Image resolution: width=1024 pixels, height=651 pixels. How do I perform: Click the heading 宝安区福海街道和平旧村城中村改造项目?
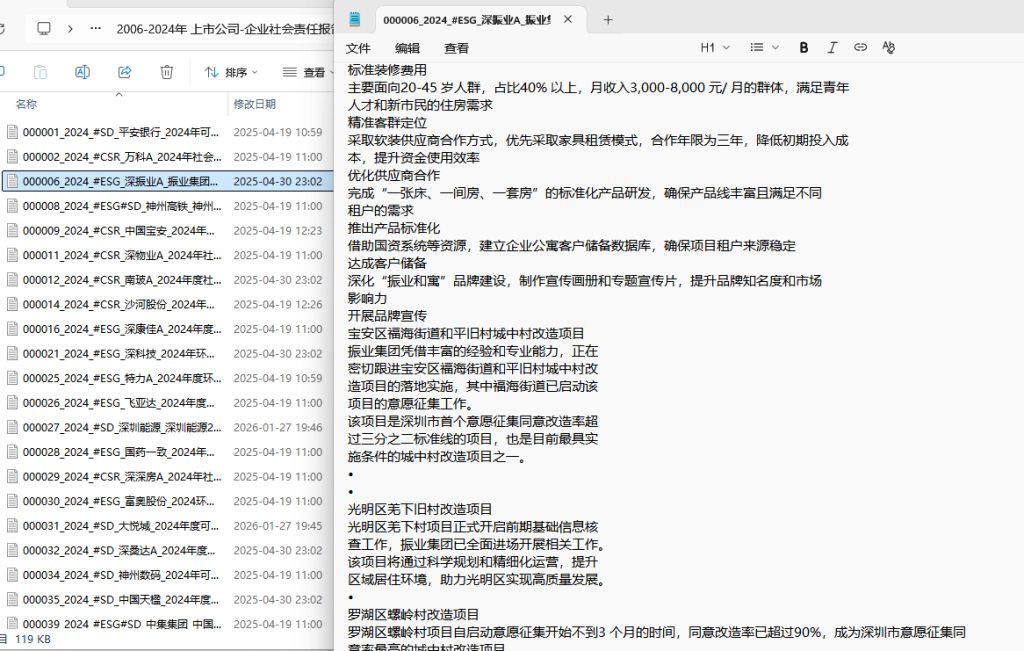tap(466, 334)
